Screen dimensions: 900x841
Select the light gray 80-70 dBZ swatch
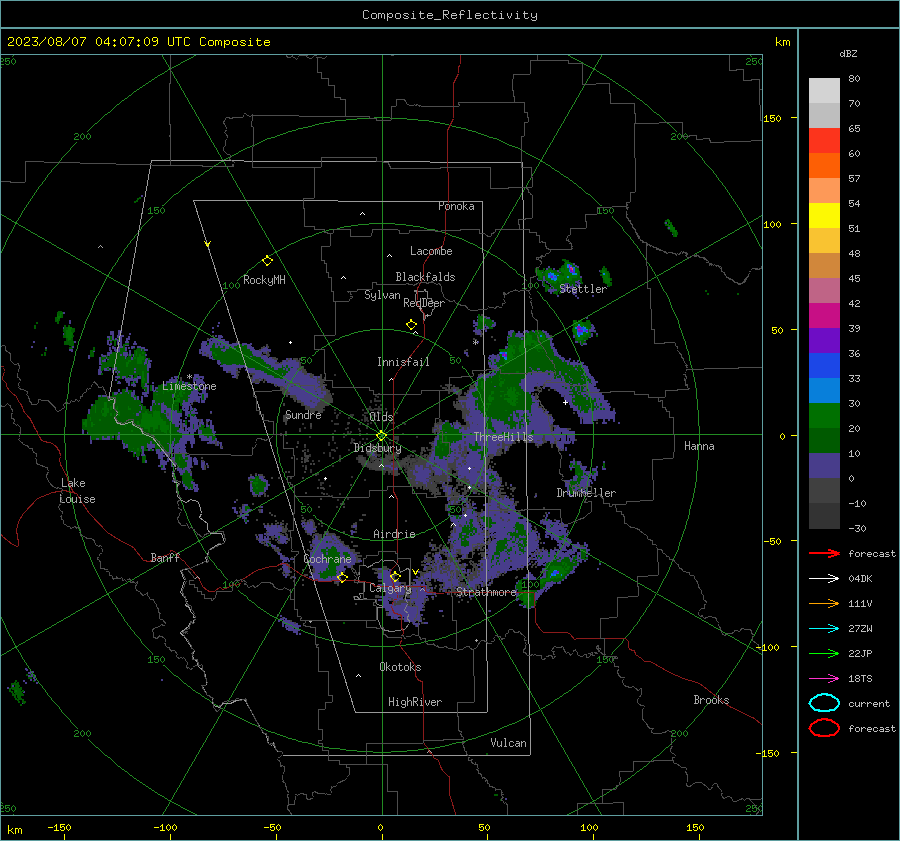(x=824, y=90)
